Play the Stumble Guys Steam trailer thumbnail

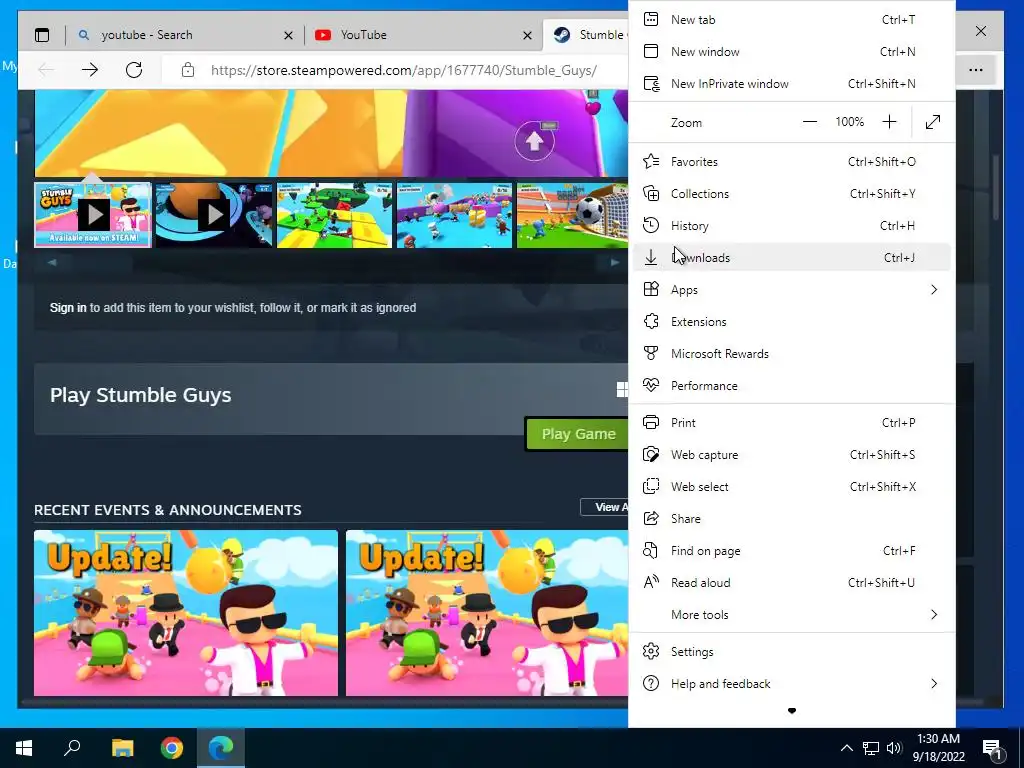tap(93, 215)
